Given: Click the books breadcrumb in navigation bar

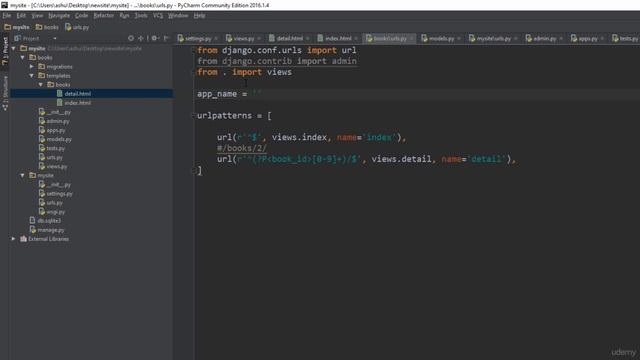Looking at the screenshot, I should (x=47, y=27).
